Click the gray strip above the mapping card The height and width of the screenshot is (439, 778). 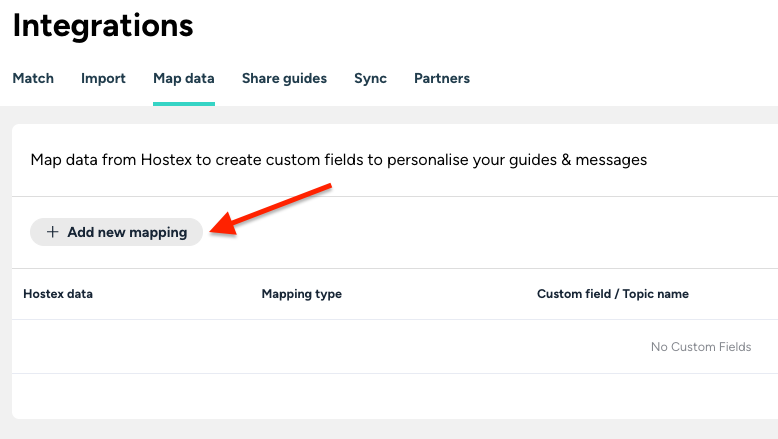(390, 115)
